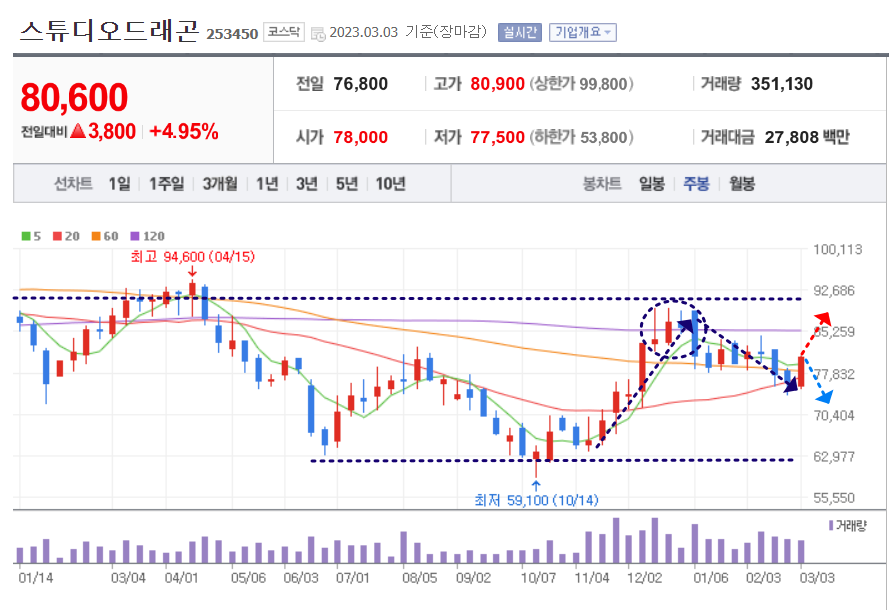Click the 시가 78,000 value
Image resolution: width=889 pixels, height=610 pixels.
pos(361,137)
